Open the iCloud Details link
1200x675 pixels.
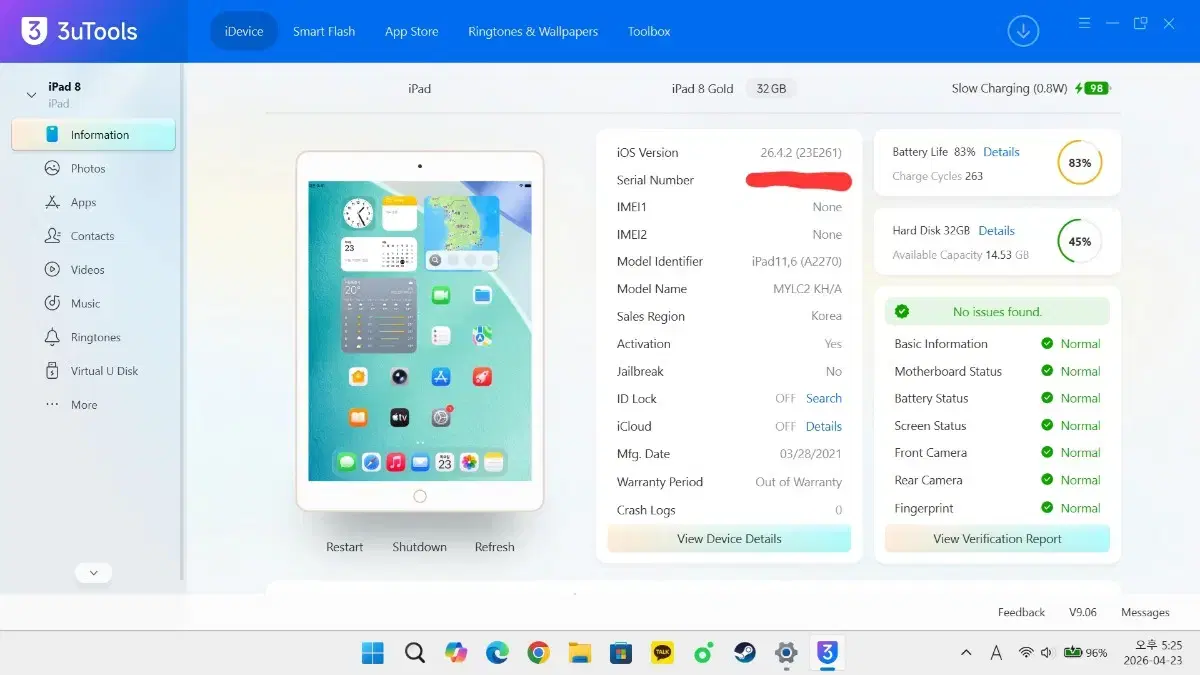pyautogui.click(x=824, y=426)
